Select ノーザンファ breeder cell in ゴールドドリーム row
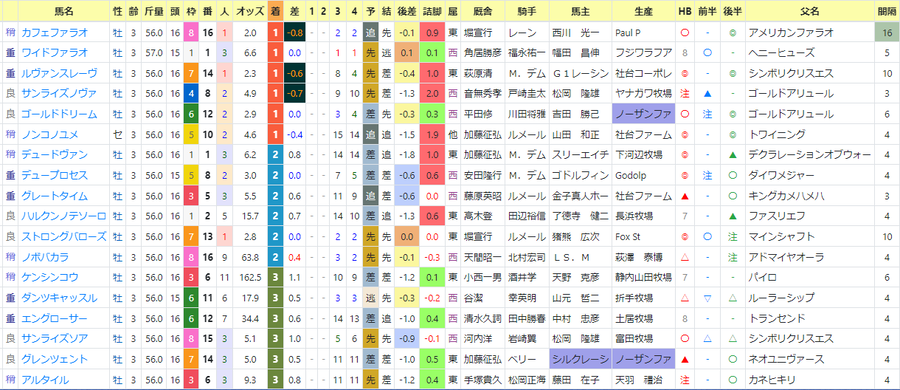The width and height of the screenshot is (900, 390). (643, 114)
